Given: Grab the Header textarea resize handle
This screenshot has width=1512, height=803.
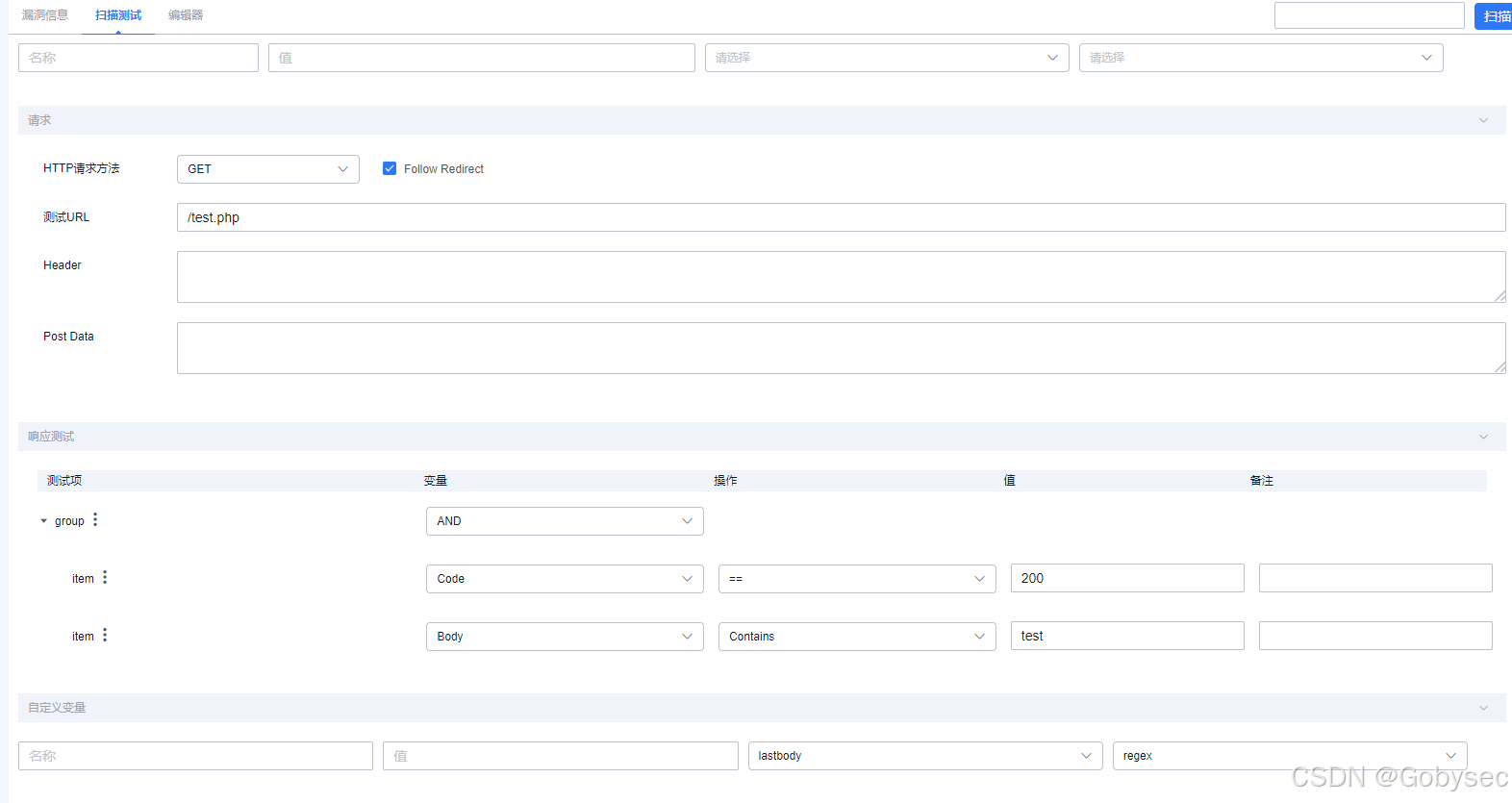Looking at the screenshot, I should [x=1499, y=296].
